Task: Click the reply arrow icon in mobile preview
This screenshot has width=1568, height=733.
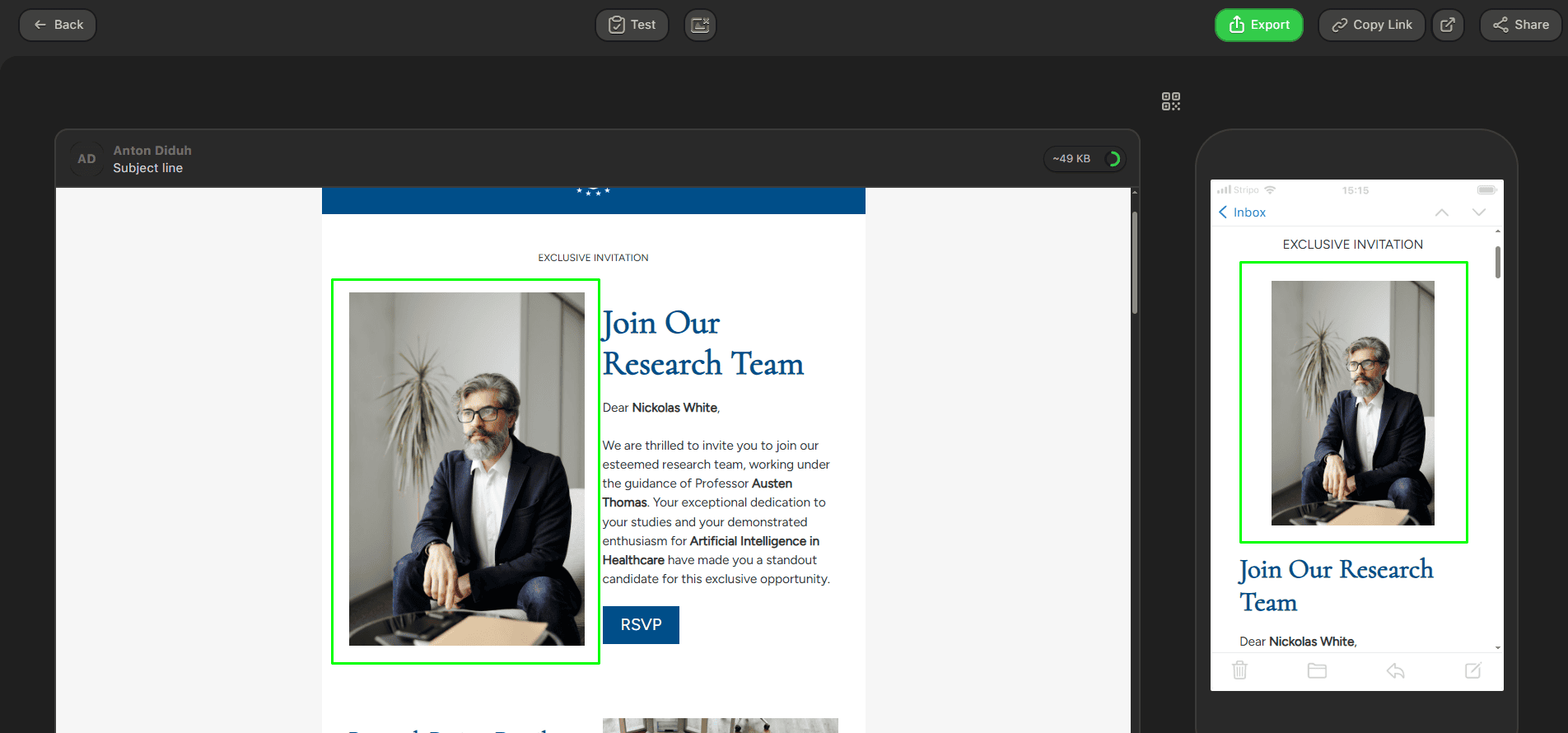Action: [x=1395, y=670]
